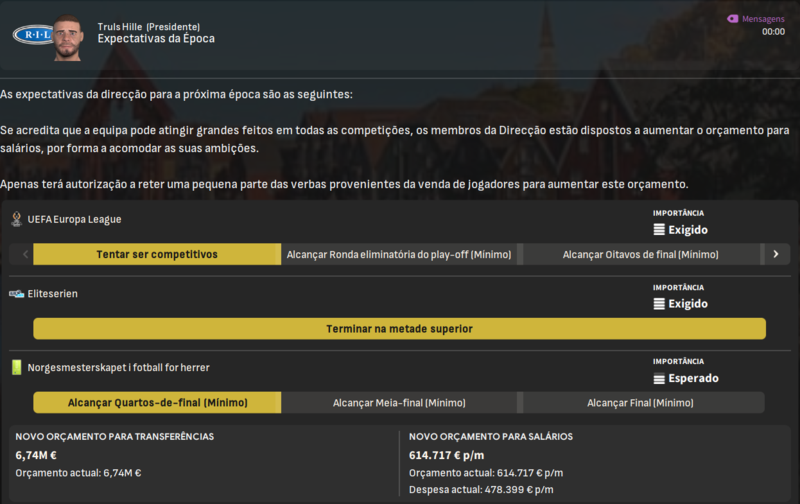Click the Norgesmesterskapet Esperado importance icon
This screenshot has height=504, width=800.
click(x=659, y=379)
